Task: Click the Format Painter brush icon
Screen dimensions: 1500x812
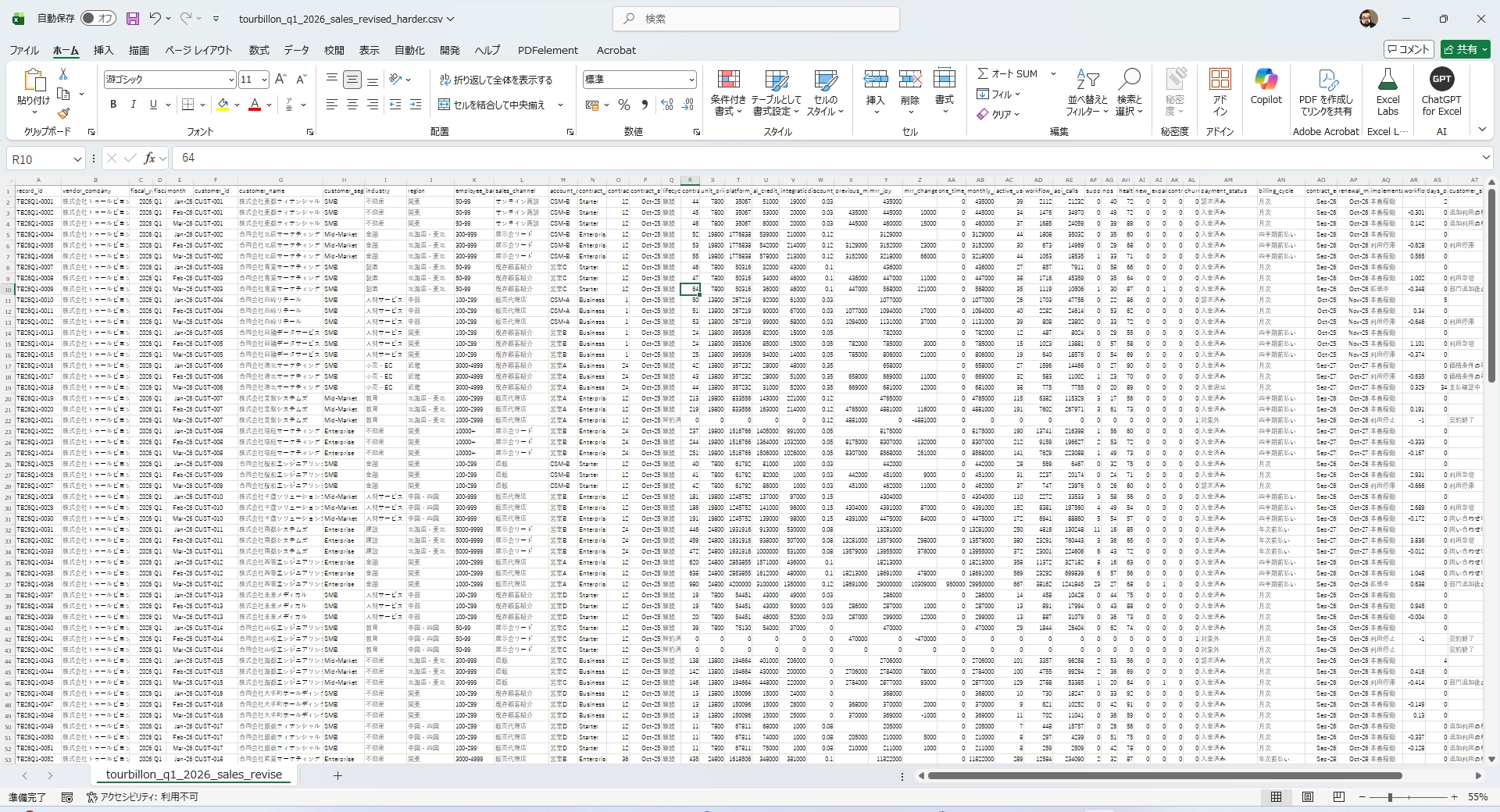Action: coord(64,114)
